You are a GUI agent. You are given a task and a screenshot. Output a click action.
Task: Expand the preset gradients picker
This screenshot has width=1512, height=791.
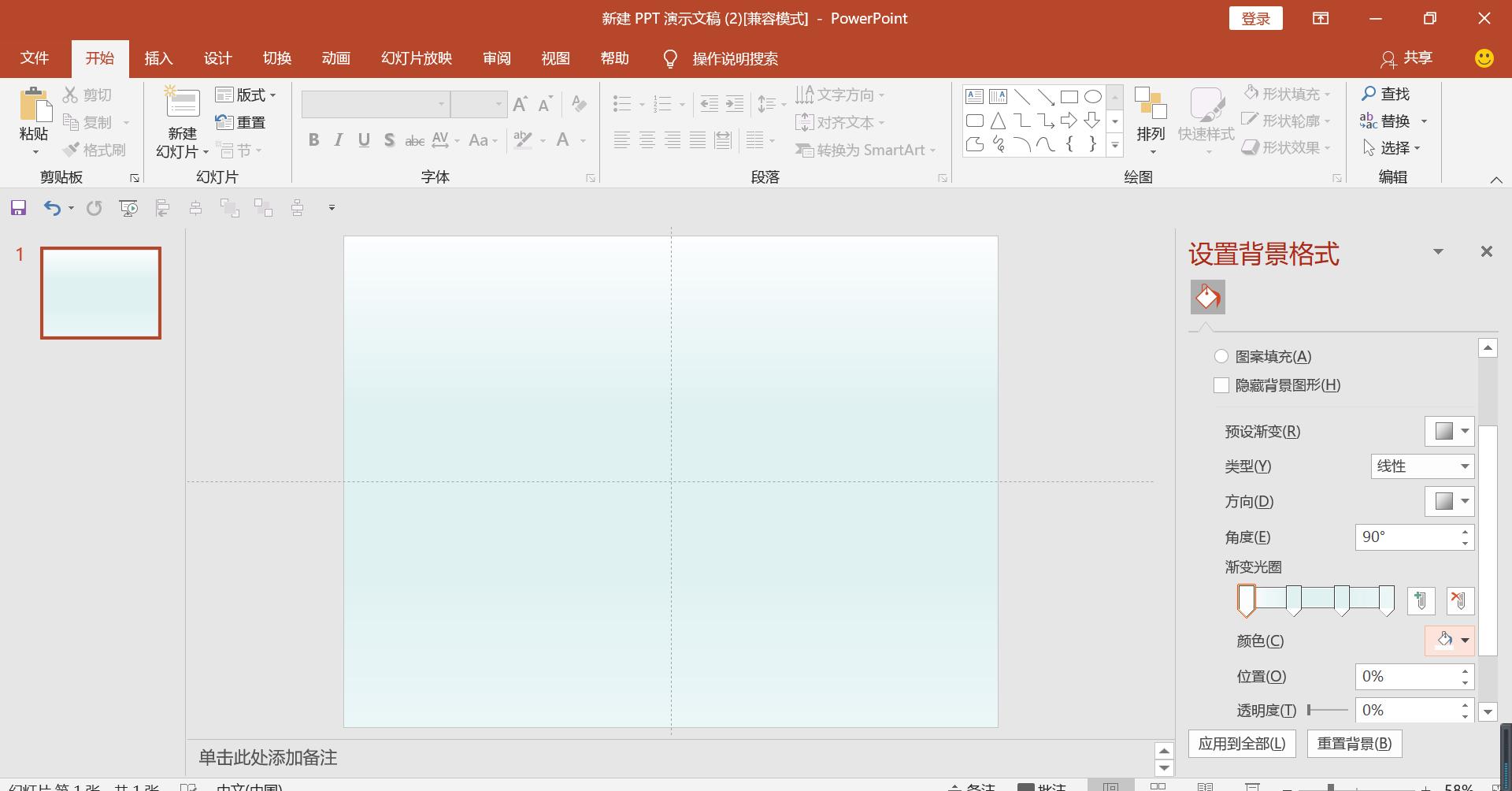[1449, 431]
